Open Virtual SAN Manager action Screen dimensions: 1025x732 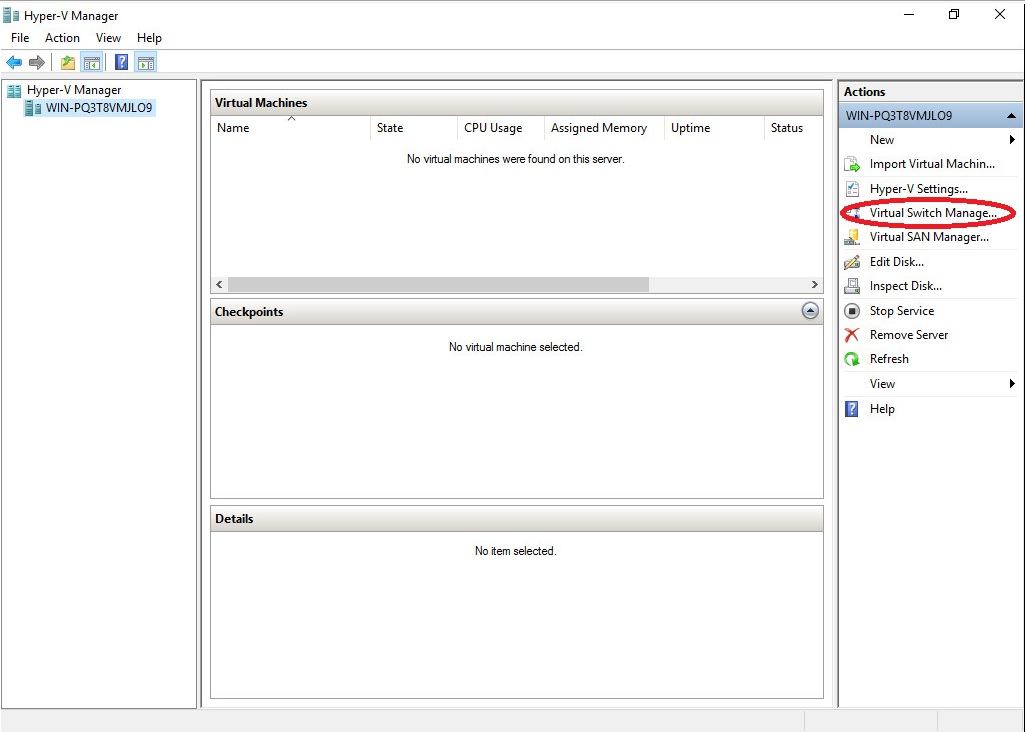pos(929,237)
